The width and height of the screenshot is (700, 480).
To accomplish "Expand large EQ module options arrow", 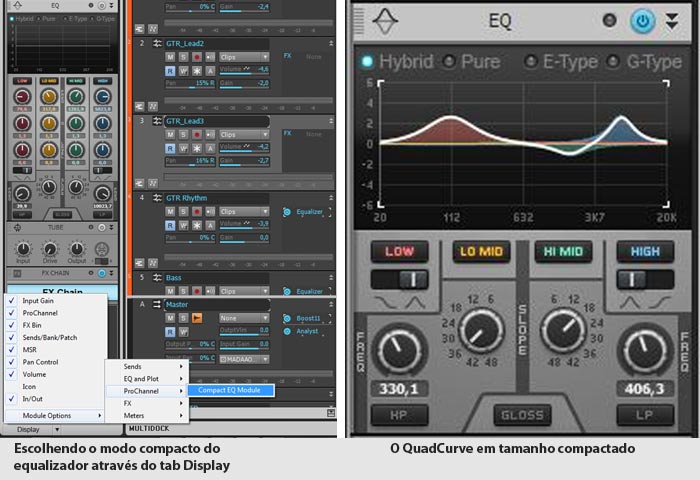I will 672,21.
